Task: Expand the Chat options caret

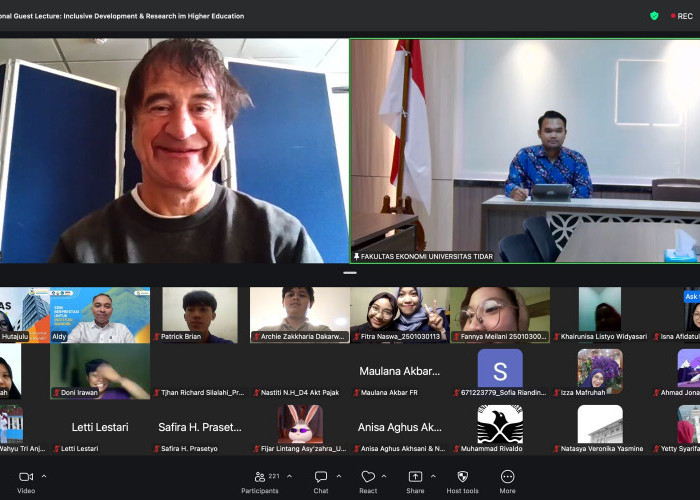Action: [338, 476]
